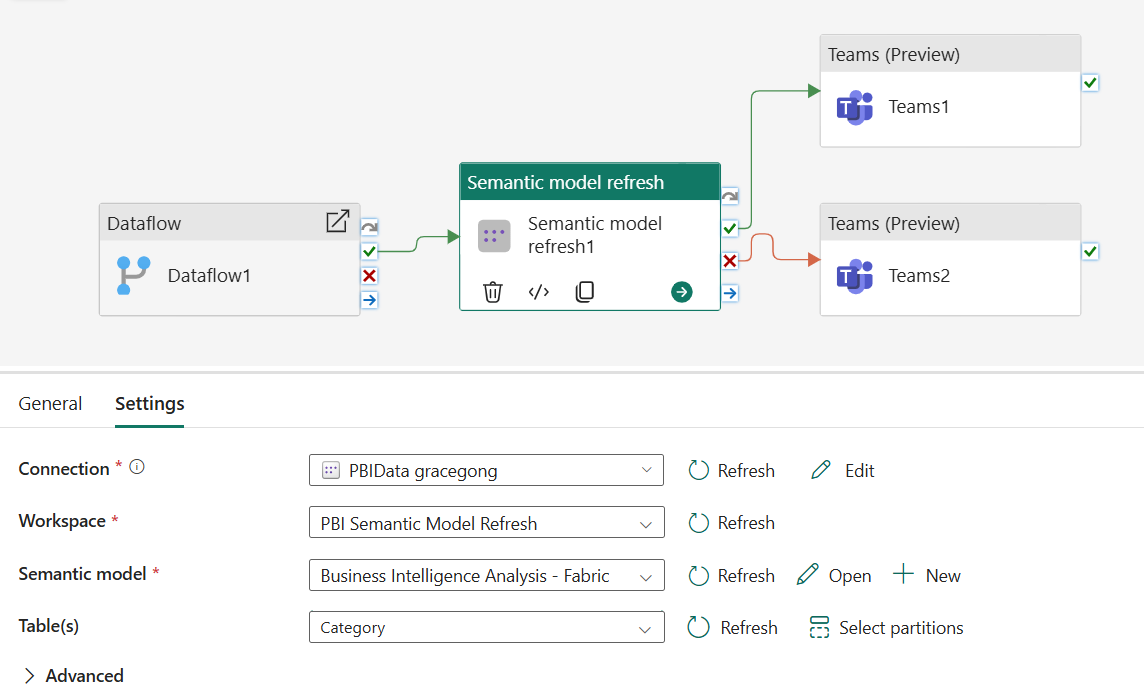Click the Dataflow1 branch icon

point(133,275)
